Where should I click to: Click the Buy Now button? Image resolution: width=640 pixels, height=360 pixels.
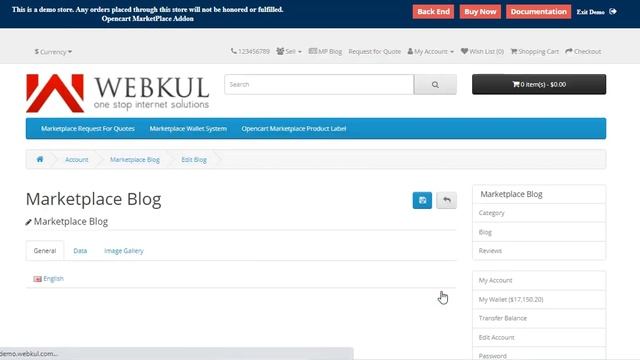tap(480, 12)
